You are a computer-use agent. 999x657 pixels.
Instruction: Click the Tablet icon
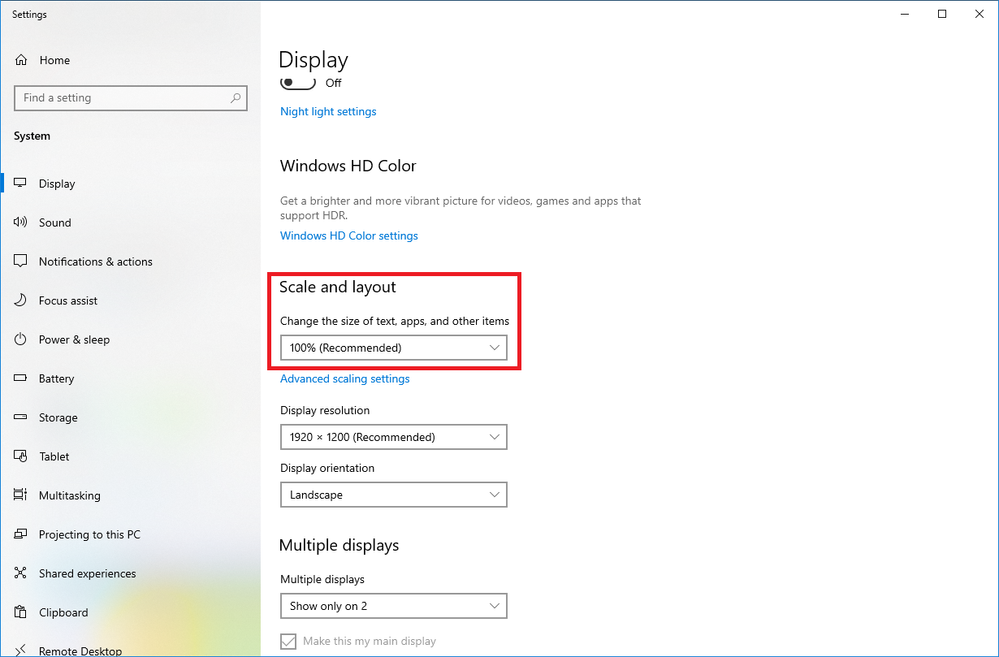20,456
